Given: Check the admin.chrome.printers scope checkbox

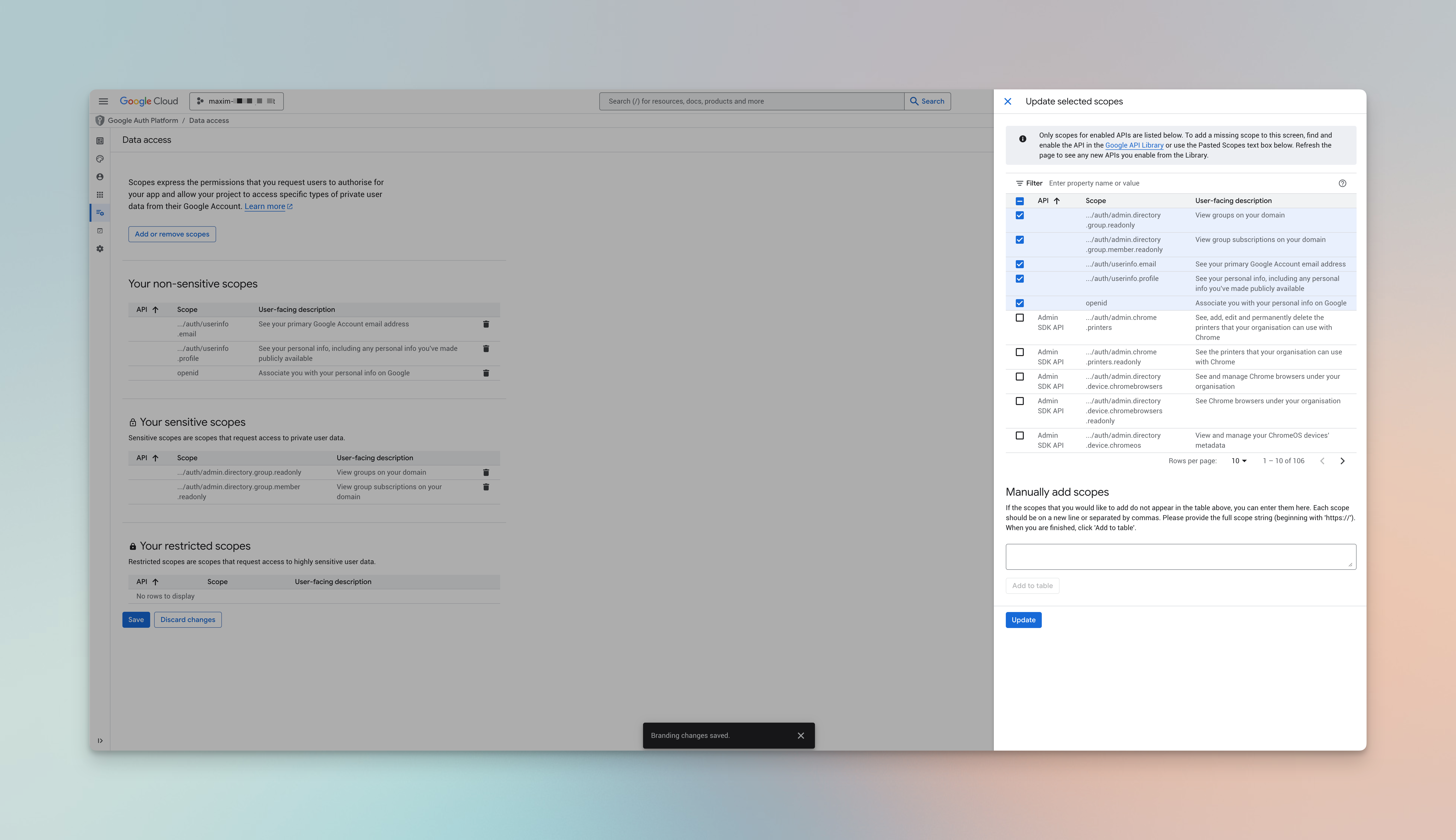Looking at the screenshot, I should (x=1020, y=318).
